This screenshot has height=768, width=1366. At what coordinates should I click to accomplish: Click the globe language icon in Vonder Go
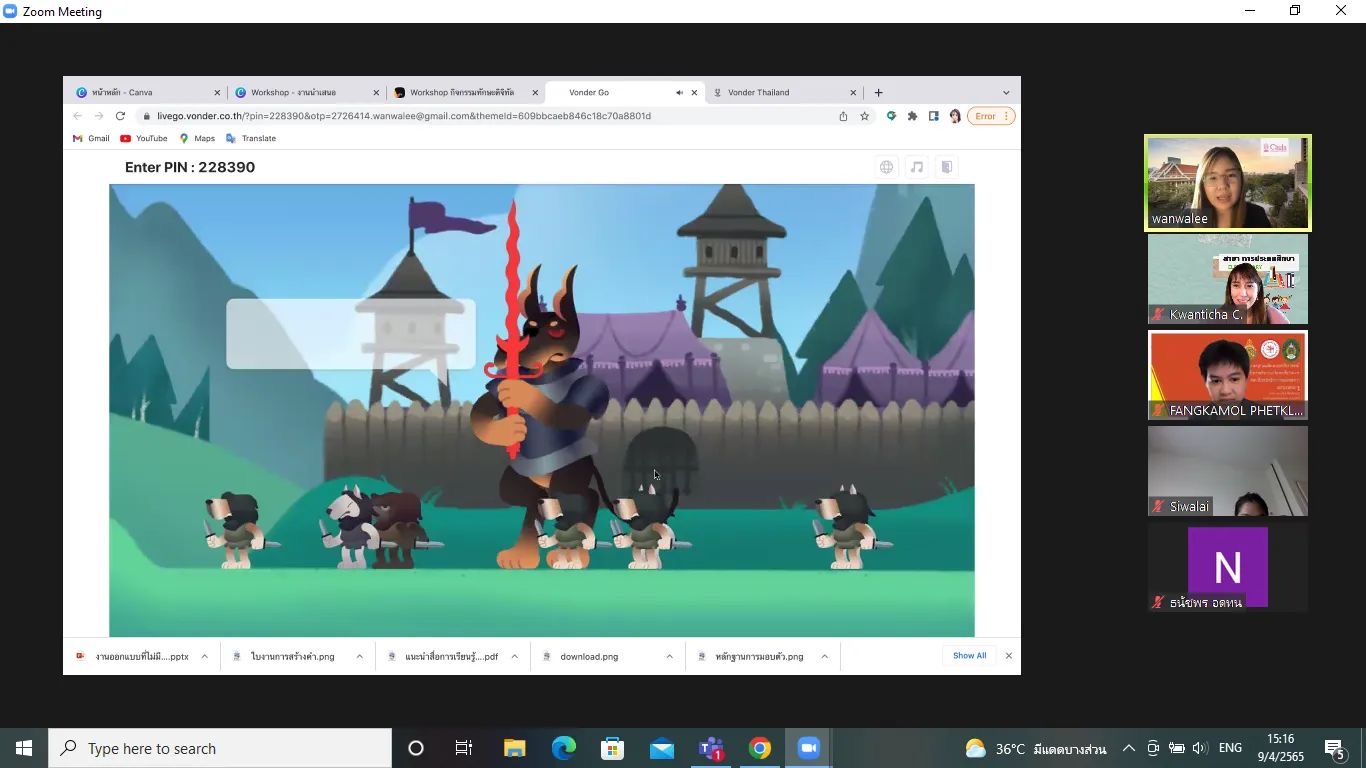(886, 167)
